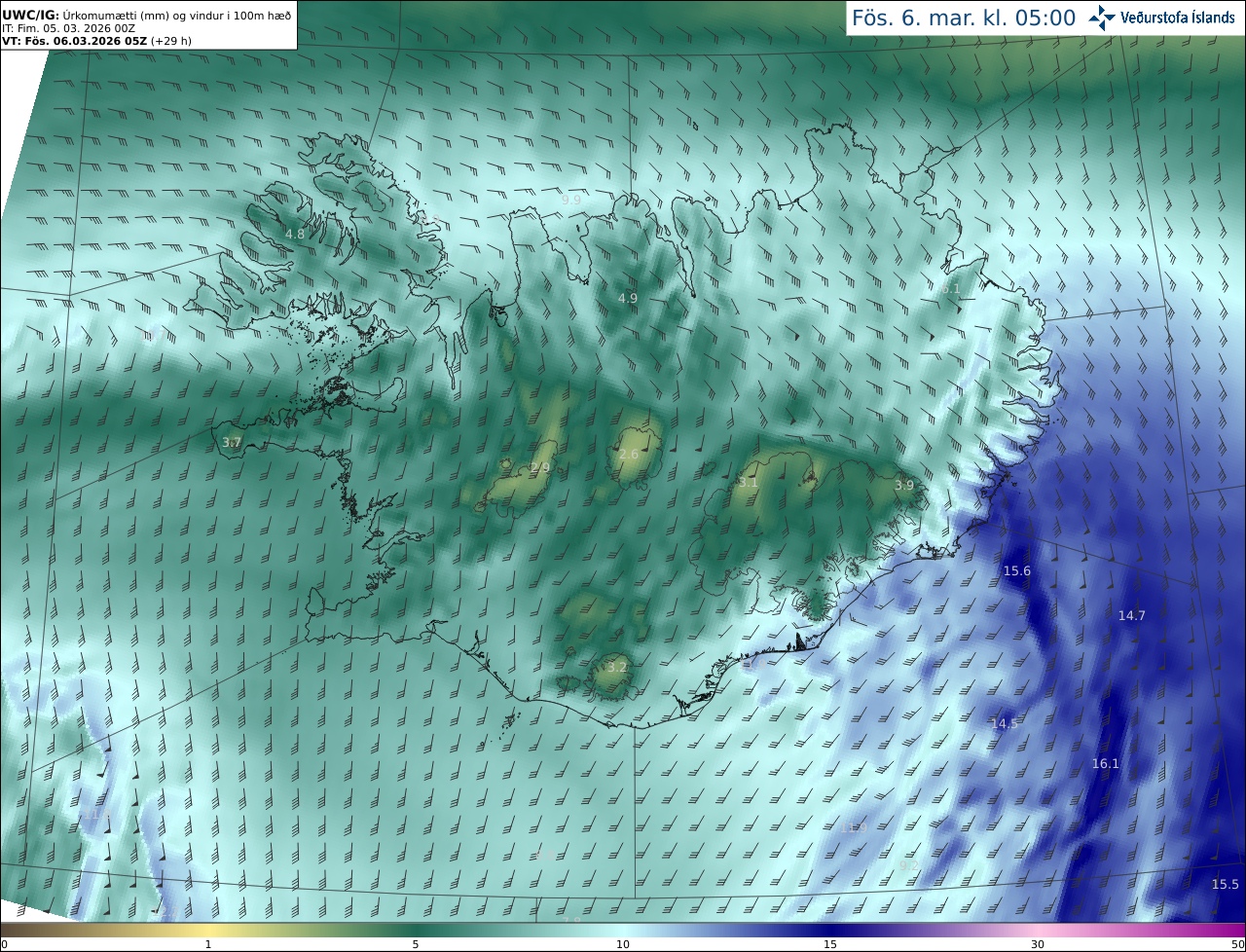Click the 4.9 value in north Iceland
This screenshot has width=1246, height=952.
[628, 298]
